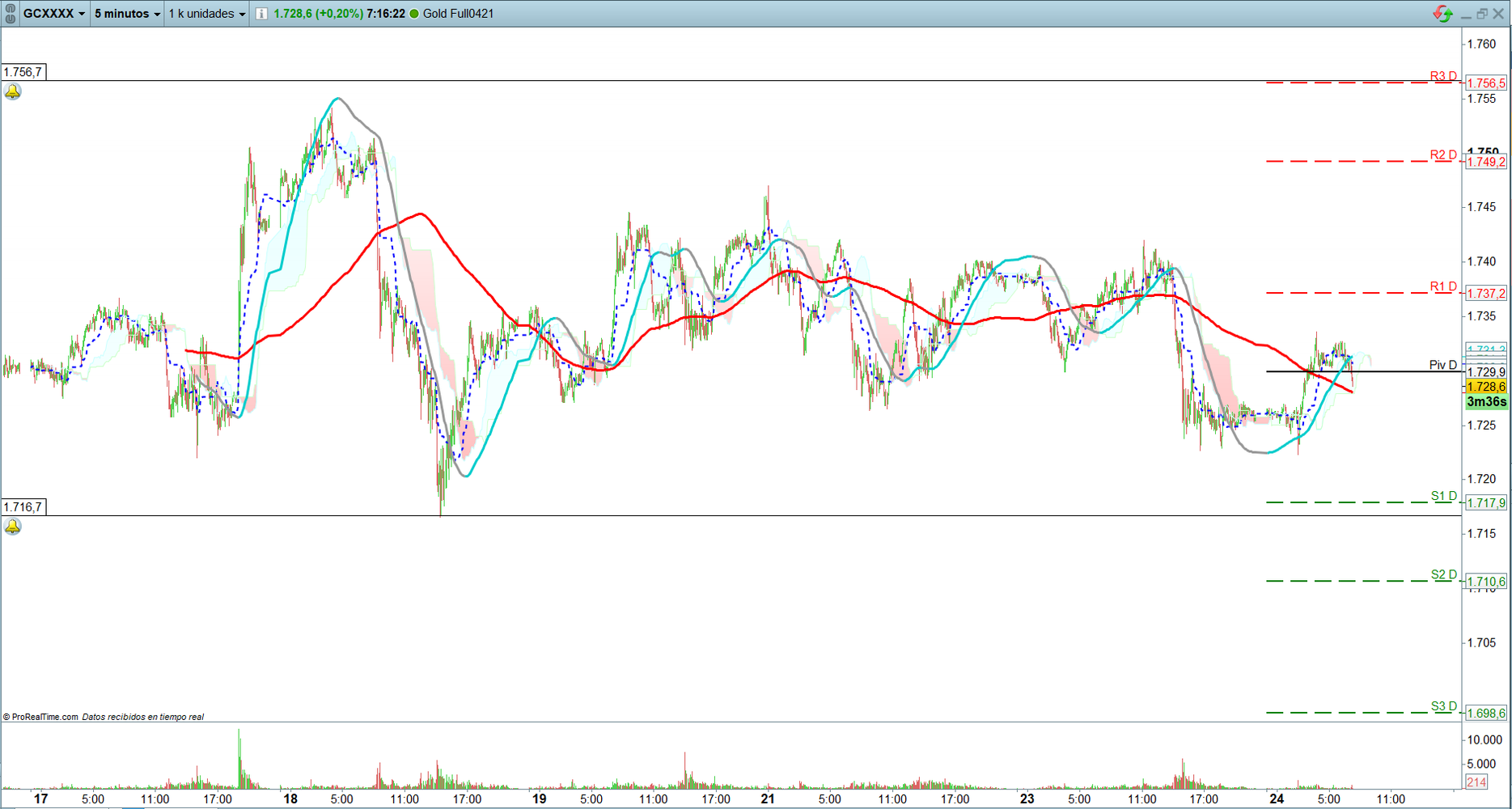
Task: Click the R2 D pivot label
Action: point(1443,155)
